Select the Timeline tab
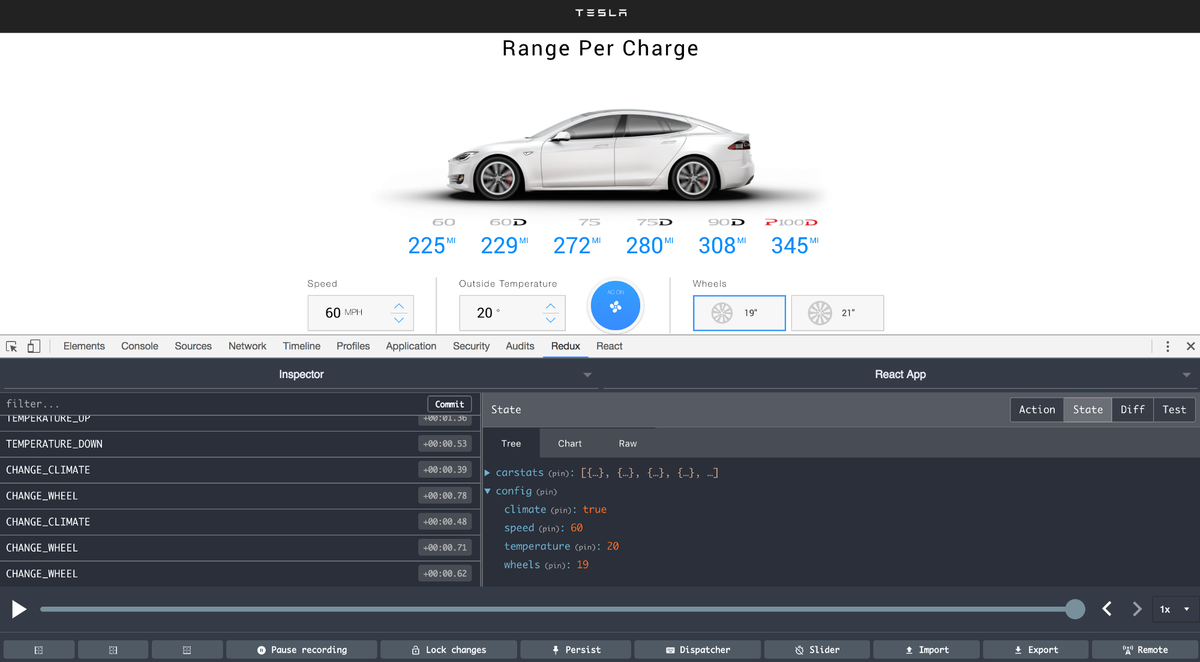This screenshot has width=1200, height=662. tap(301, 346)
